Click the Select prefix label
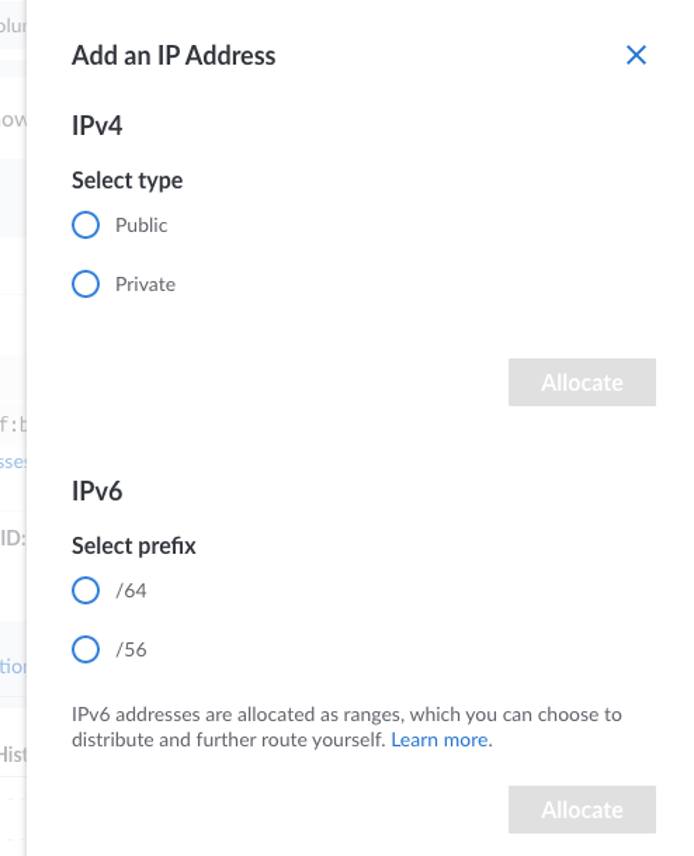The width and height of the screenshot is (694, 856). click(x=133, y=545)
